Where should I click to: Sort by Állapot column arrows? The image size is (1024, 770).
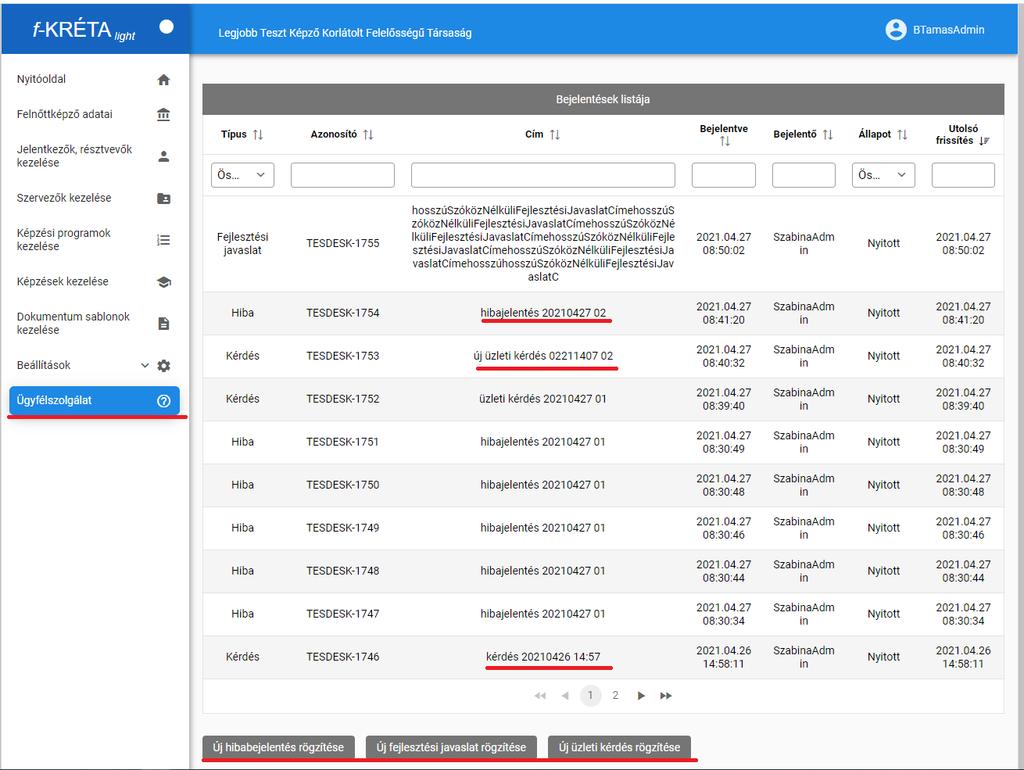[x=902, y=135]
